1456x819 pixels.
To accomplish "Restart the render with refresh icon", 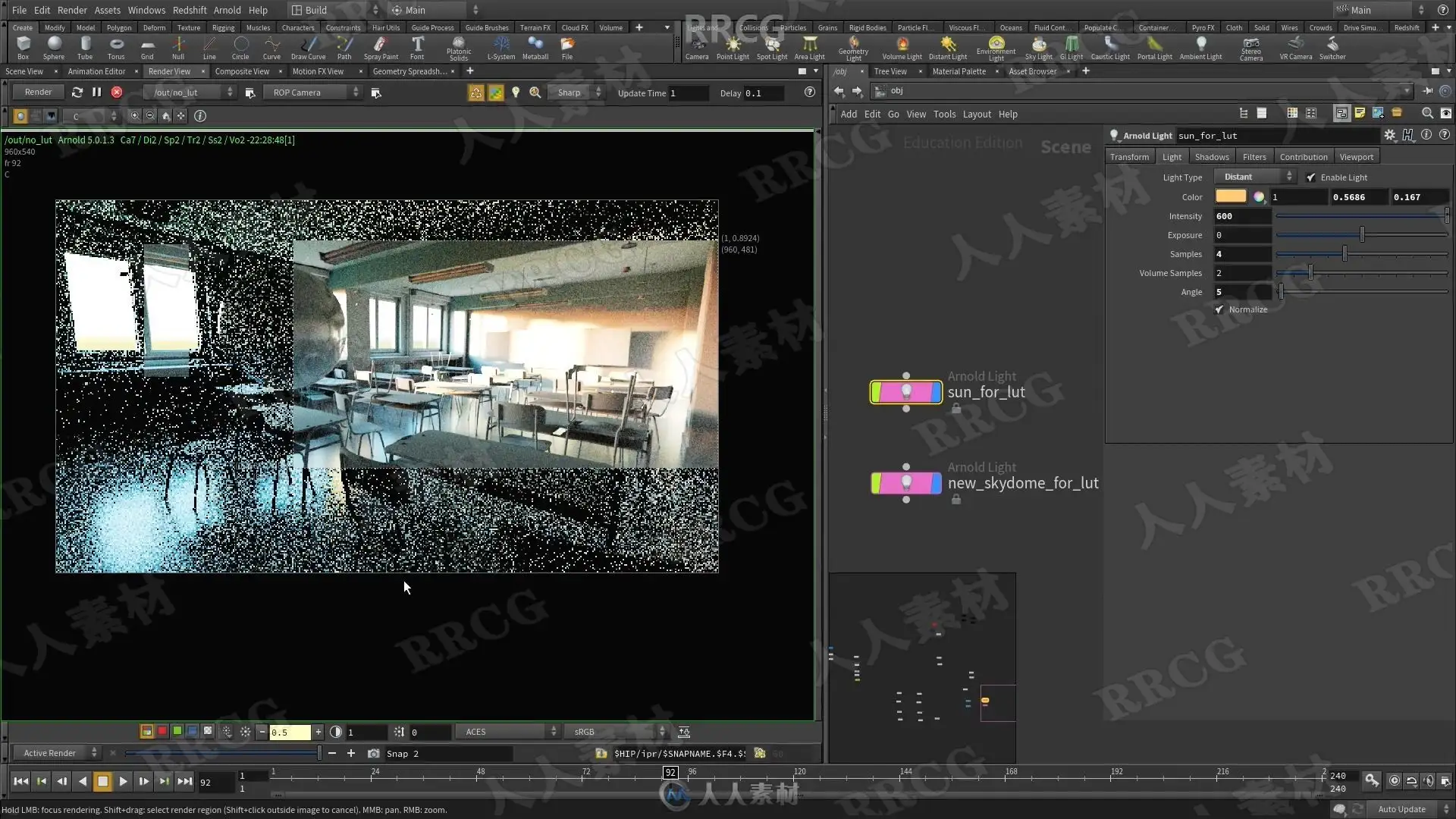I will tap(77, 93).
